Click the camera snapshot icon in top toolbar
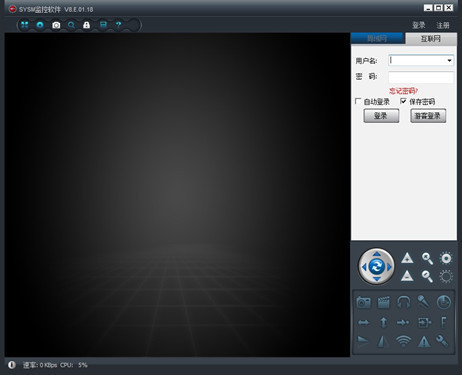This screenshot has height=375, width=462. click(x=56, y=25)
